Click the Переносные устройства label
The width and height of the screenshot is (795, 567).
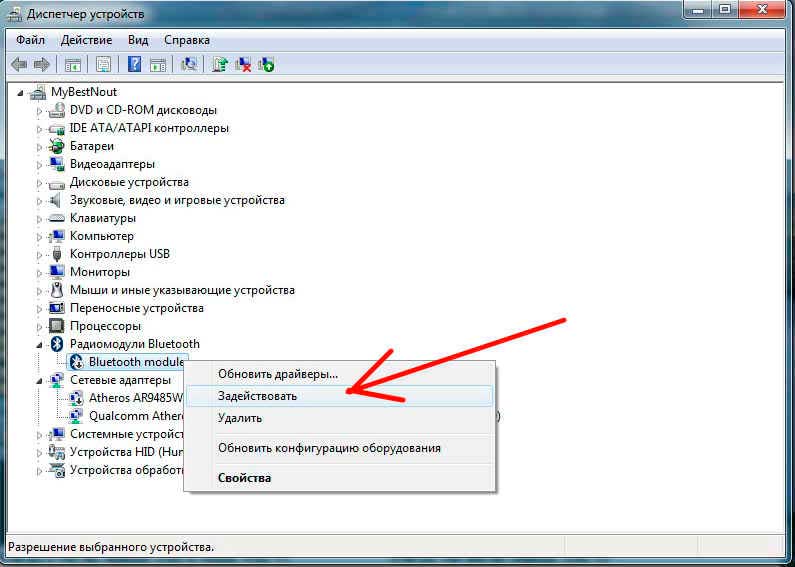click(137, 308)
